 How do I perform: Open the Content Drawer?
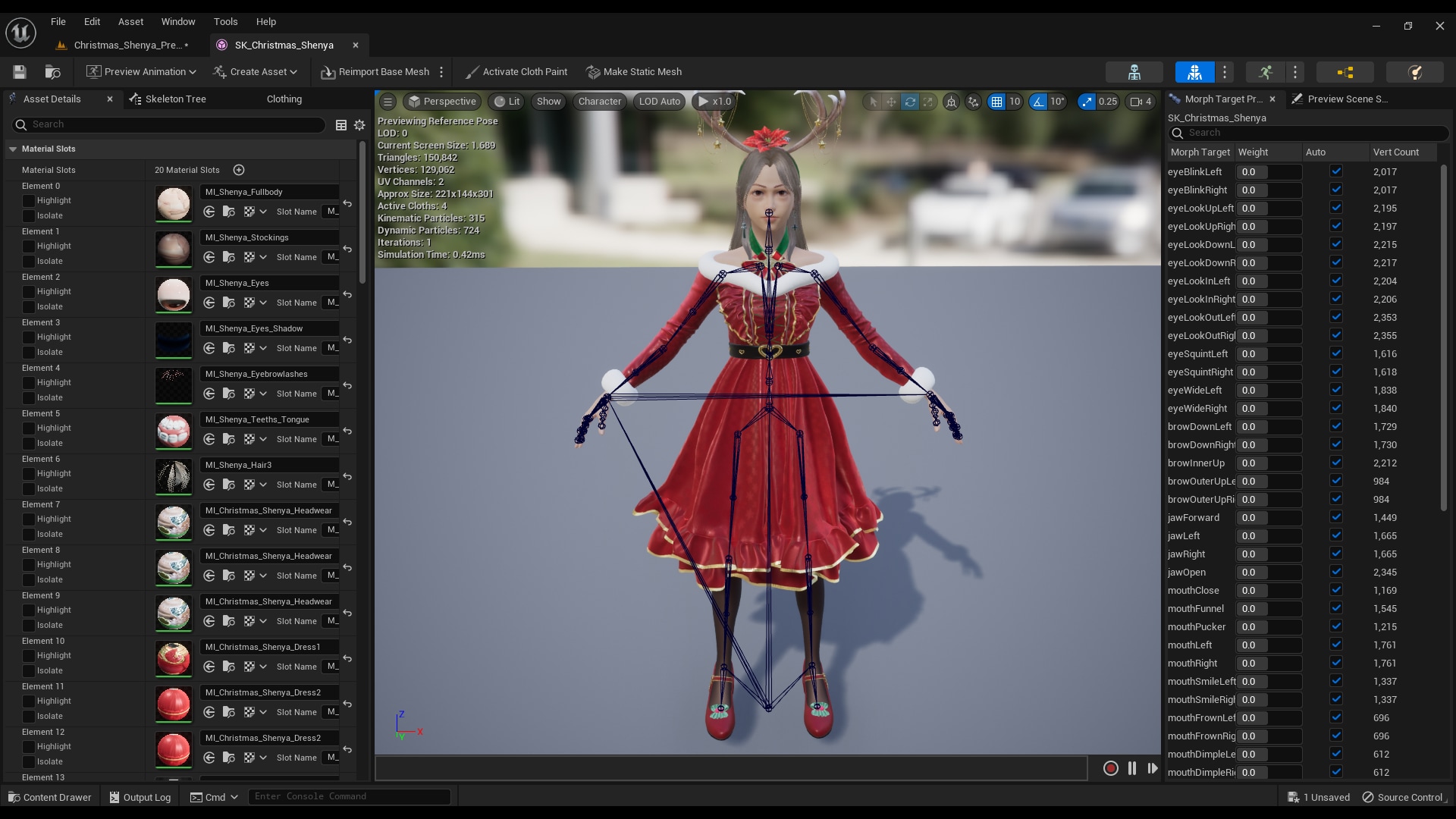49,797
